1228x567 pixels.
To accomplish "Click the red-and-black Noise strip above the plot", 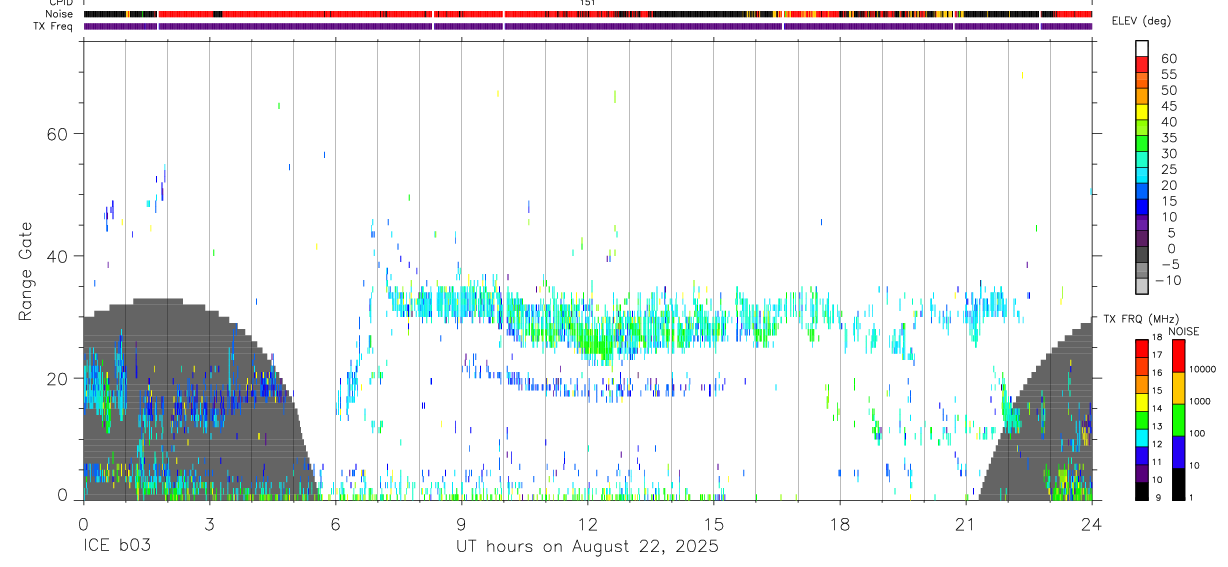I will pyautogui.click(x=588, y=14).
